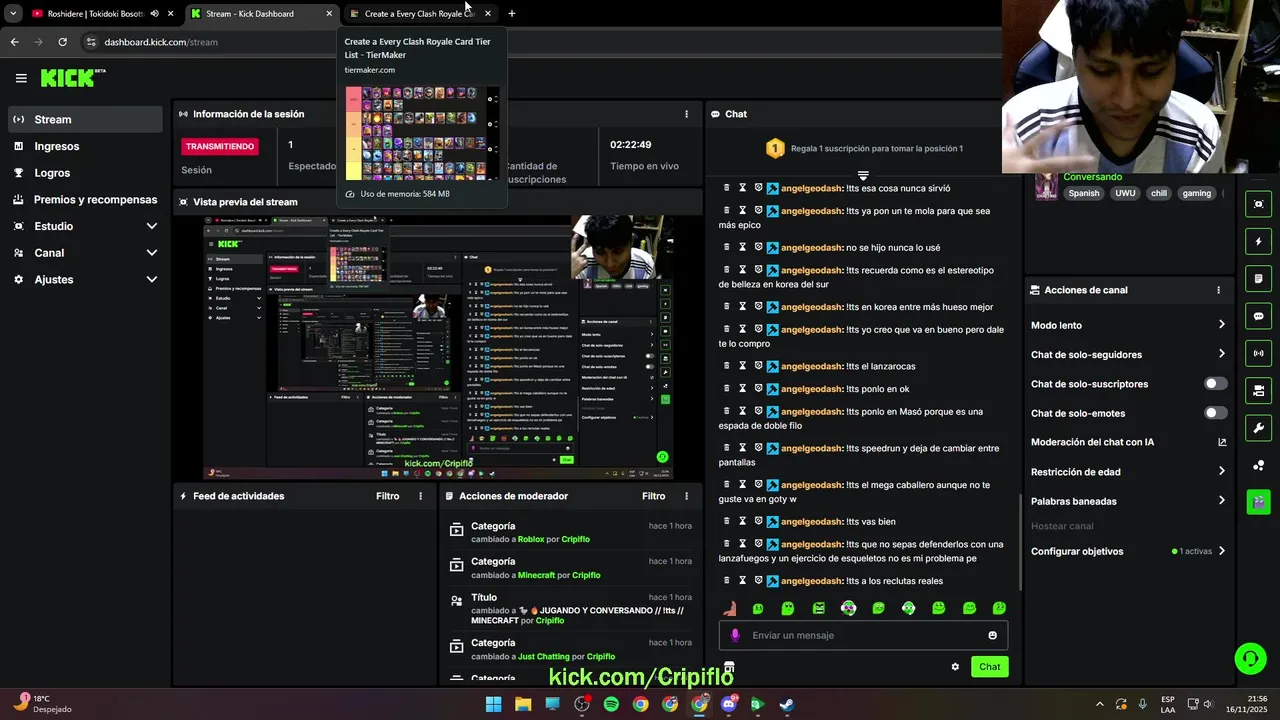The image size is (1280, 720).
Task: Open Steam from the taskbar
Action: tap(787, 704)
